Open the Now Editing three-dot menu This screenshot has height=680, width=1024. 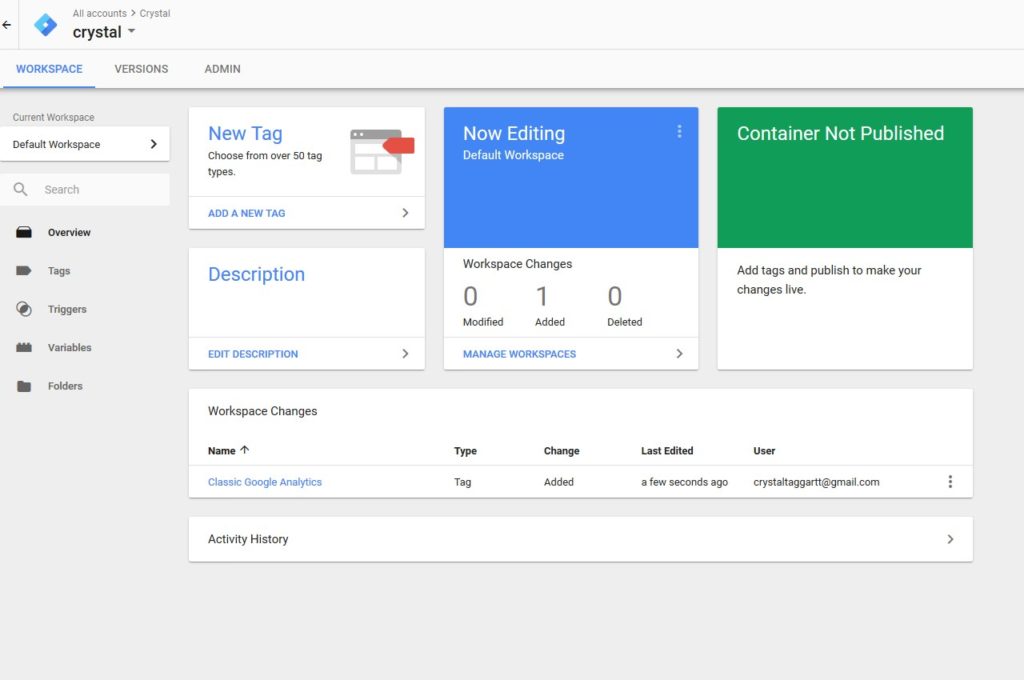point(679,131)
